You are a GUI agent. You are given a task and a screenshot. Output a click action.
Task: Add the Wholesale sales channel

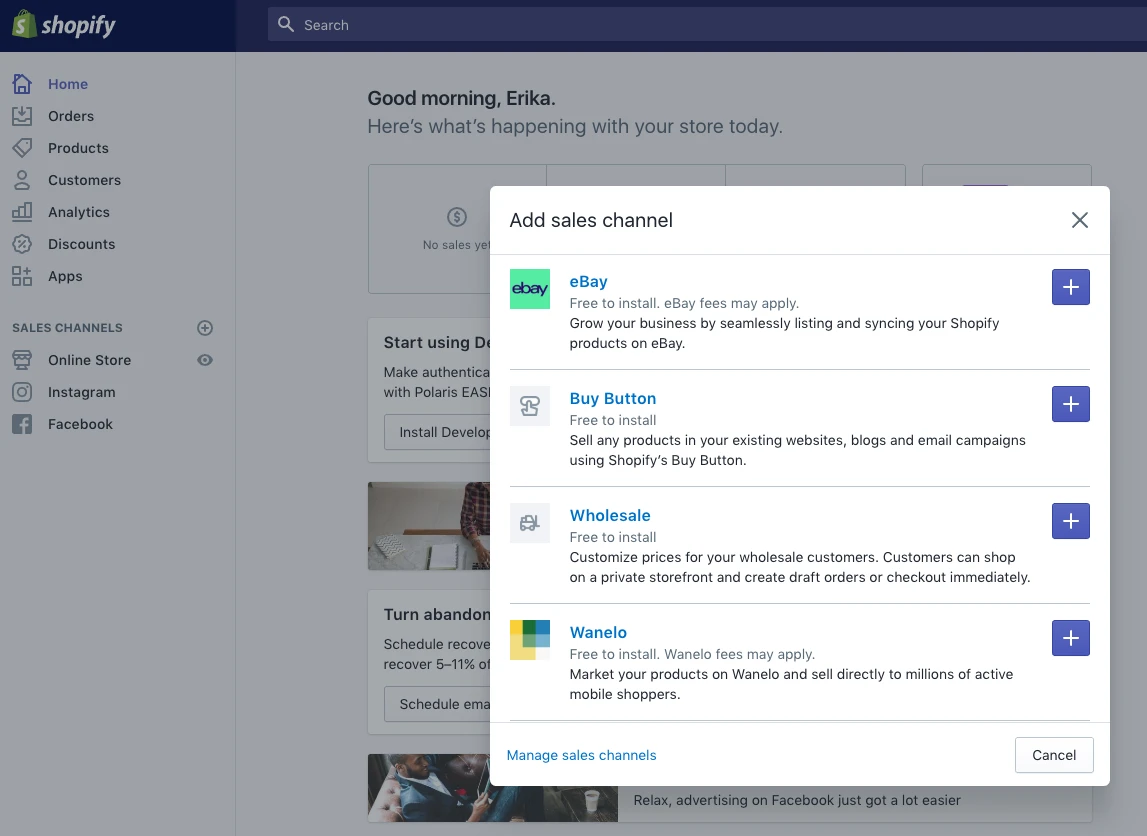[1071, 521]
